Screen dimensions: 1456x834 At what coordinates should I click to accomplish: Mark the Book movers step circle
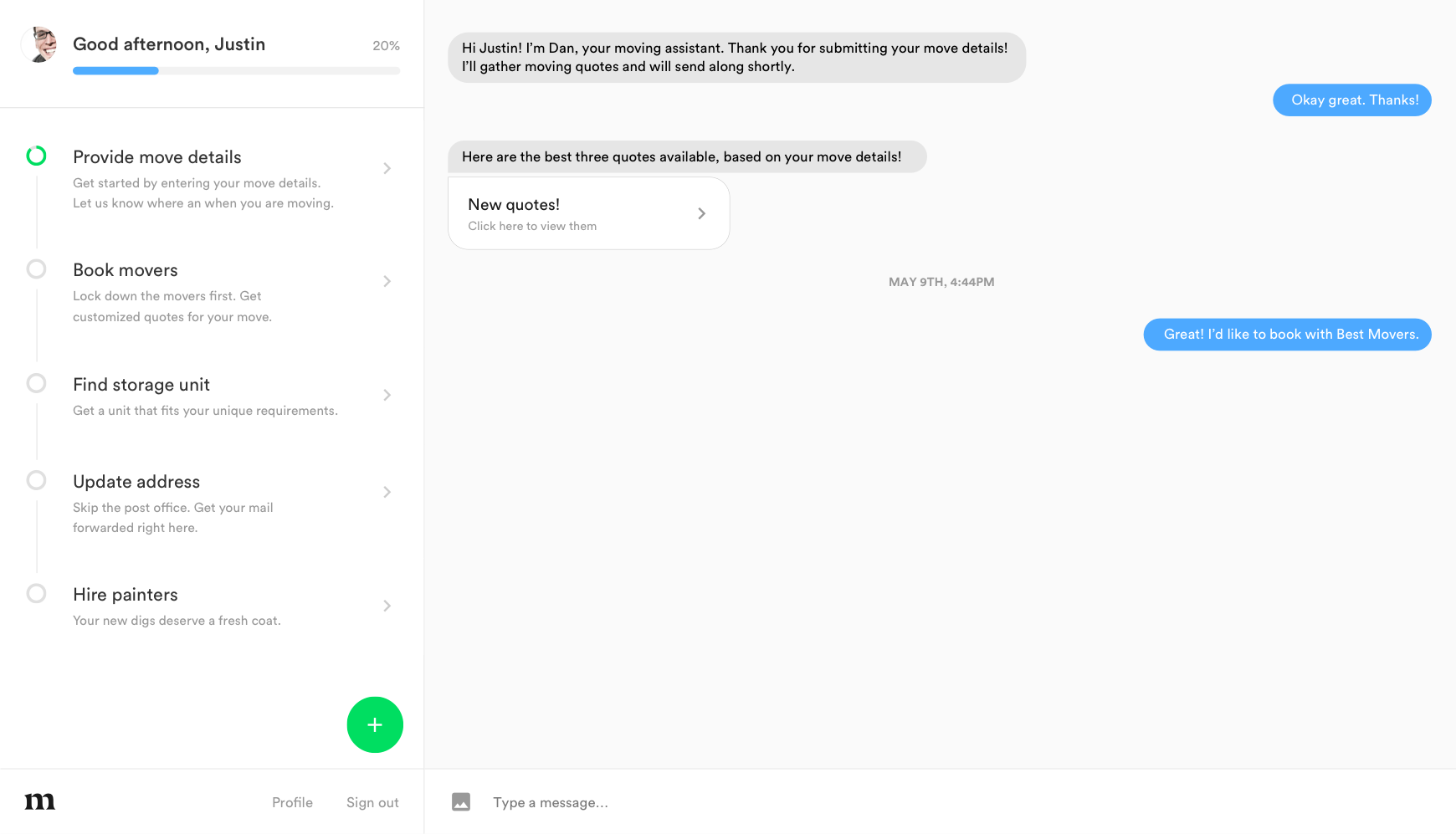[36, 269]
